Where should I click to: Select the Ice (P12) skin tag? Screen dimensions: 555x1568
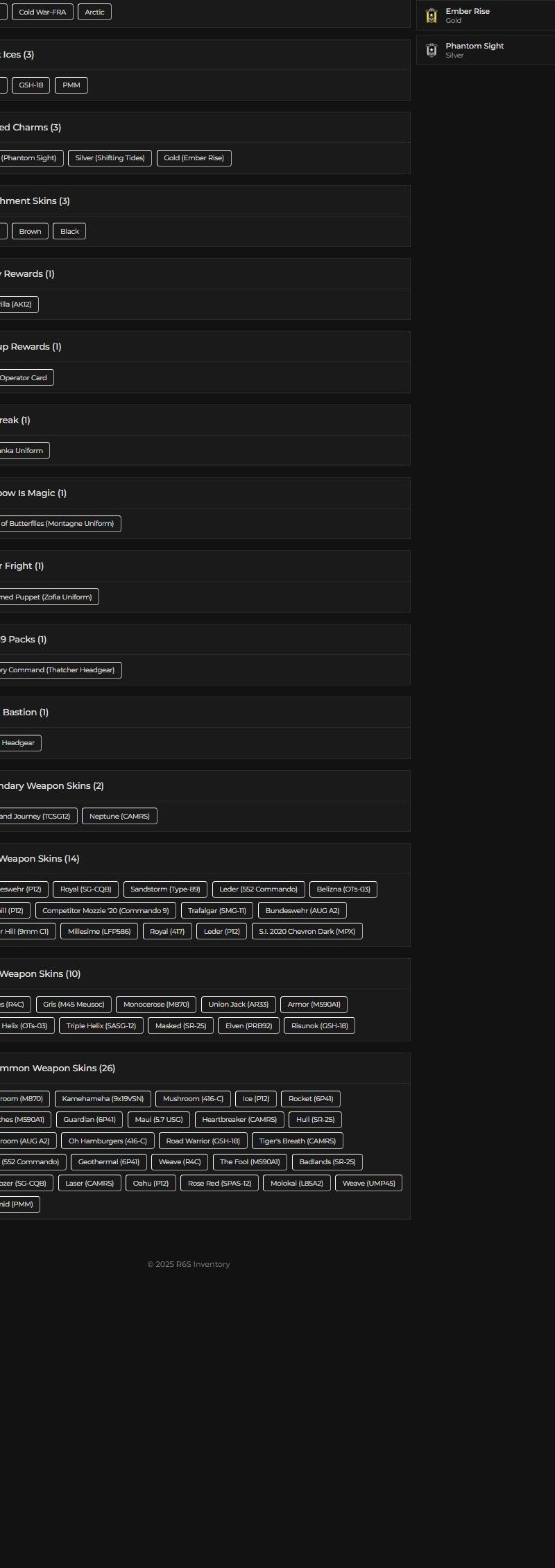tap(256, 1098)
